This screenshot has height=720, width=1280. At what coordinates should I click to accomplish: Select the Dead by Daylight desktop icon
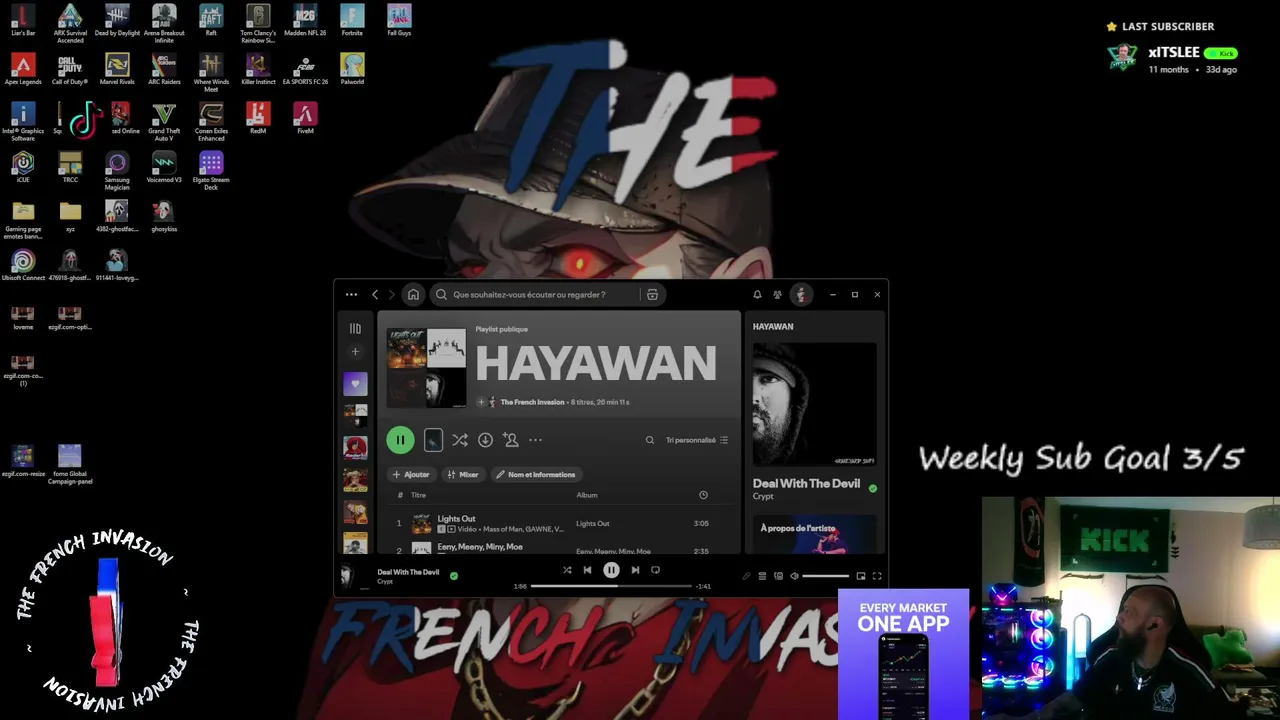[117, 20]
